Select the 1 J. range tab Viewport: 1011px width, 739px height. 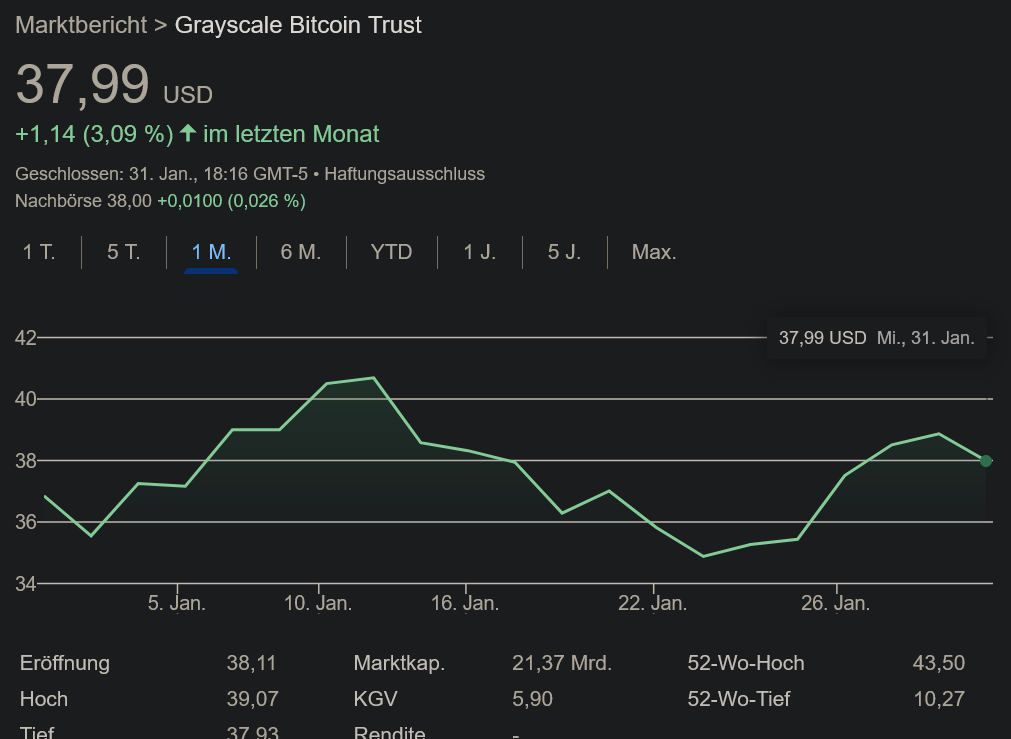click(x=480, y=252)
